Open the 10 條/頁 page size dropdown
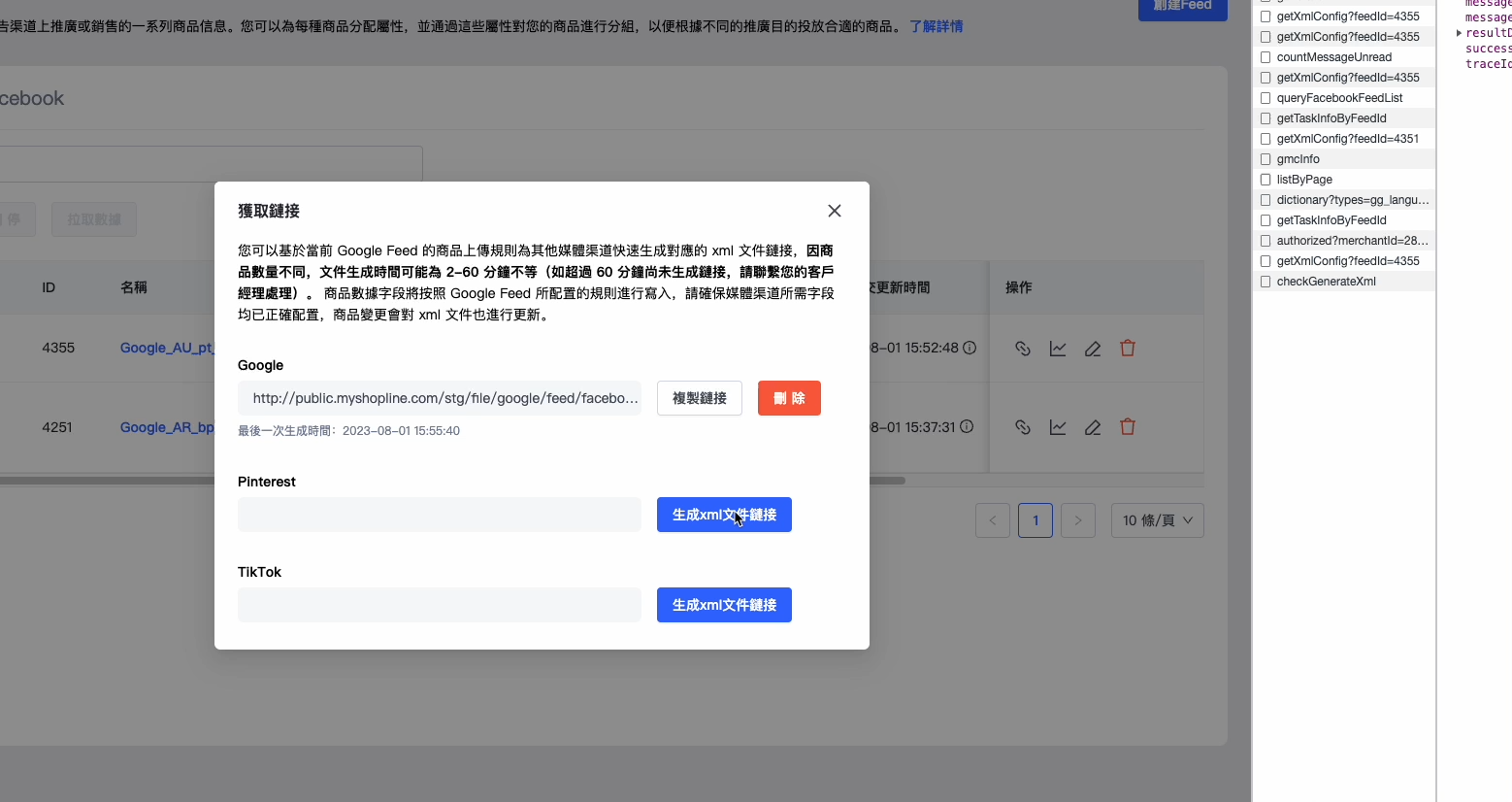Viewport: 1512px width, 802px height. coord(1157,520)
